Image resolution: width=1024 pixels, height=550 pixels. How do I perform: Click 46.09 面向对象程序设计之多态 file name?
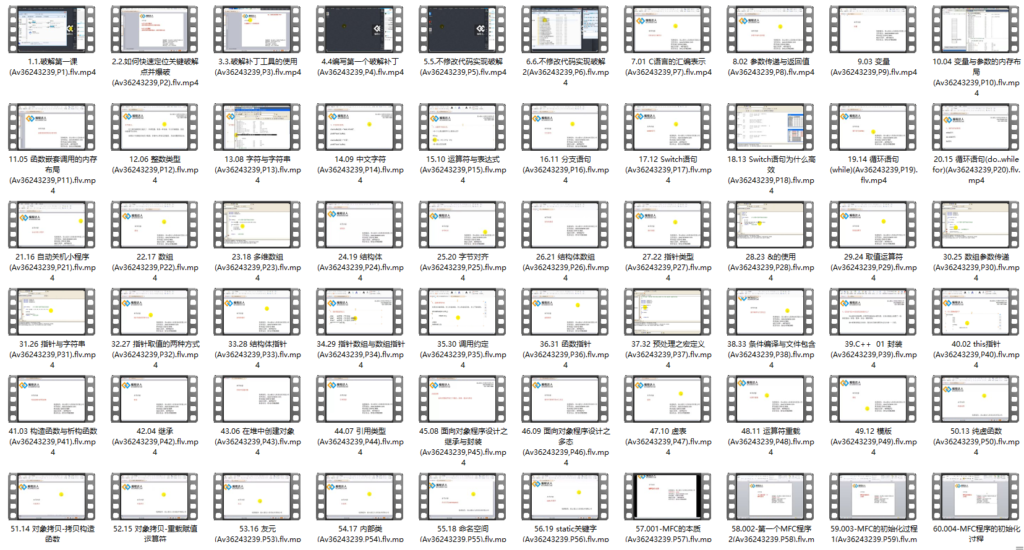[x=566, y=447]
